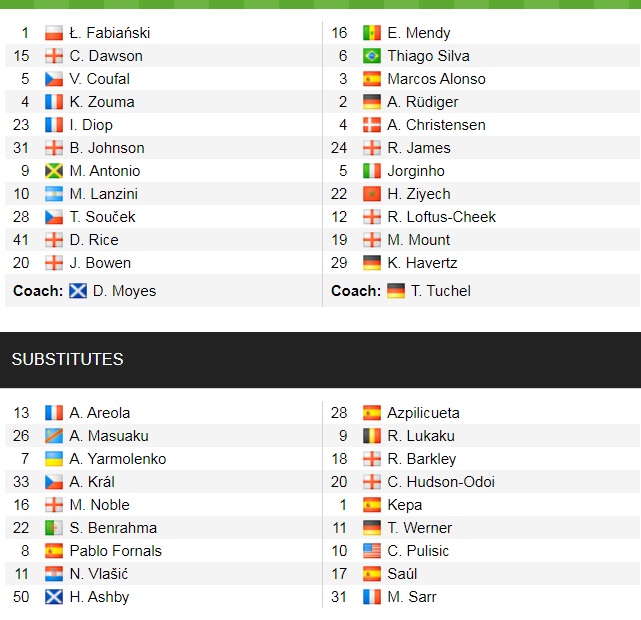641x620 pixels.
Task: Click the Poland flag beside Ł. Fabiański
Action: click(54, 33)
